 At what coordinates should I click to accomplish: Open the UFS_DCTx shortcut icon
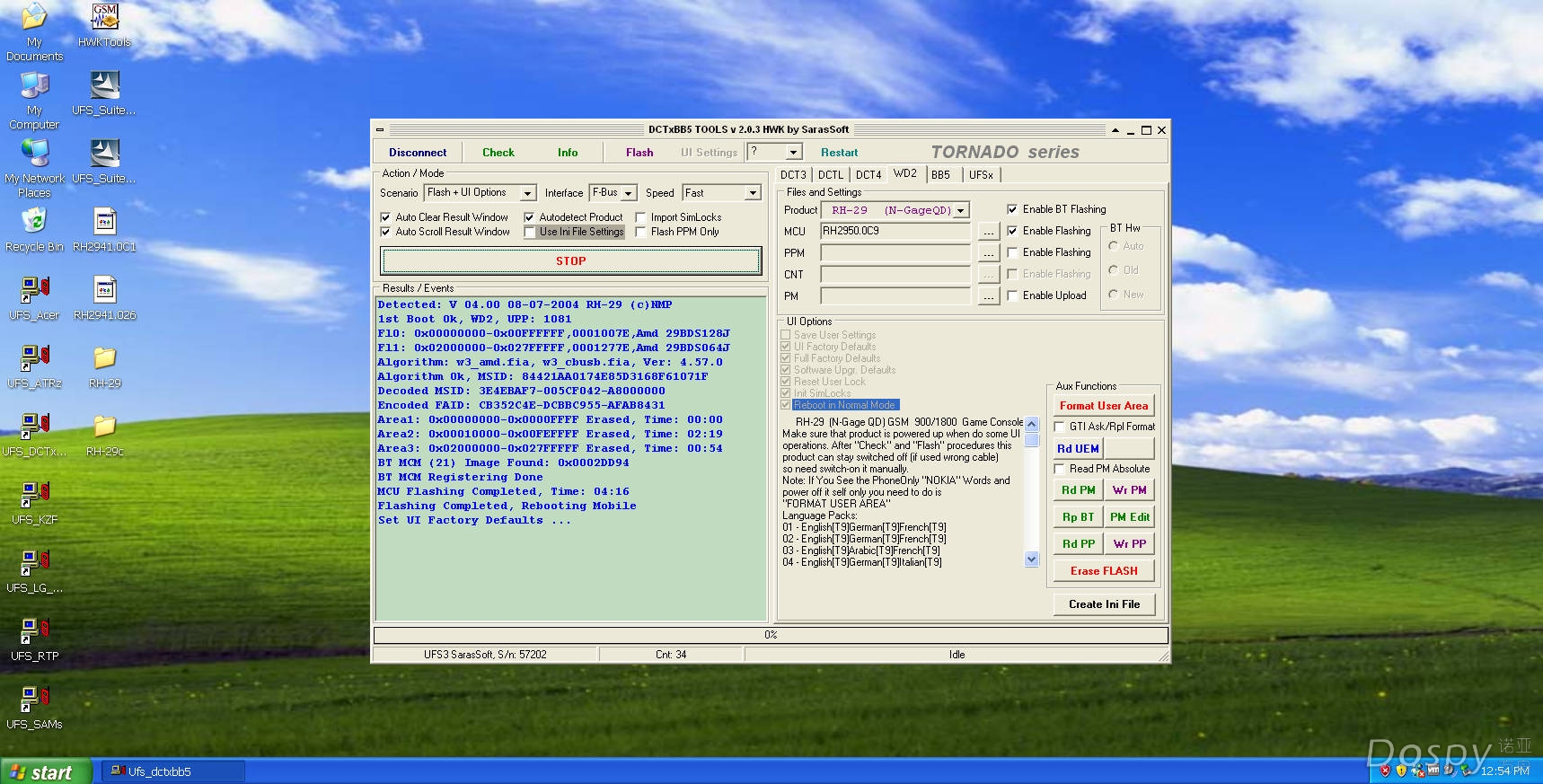coord(34,434)
